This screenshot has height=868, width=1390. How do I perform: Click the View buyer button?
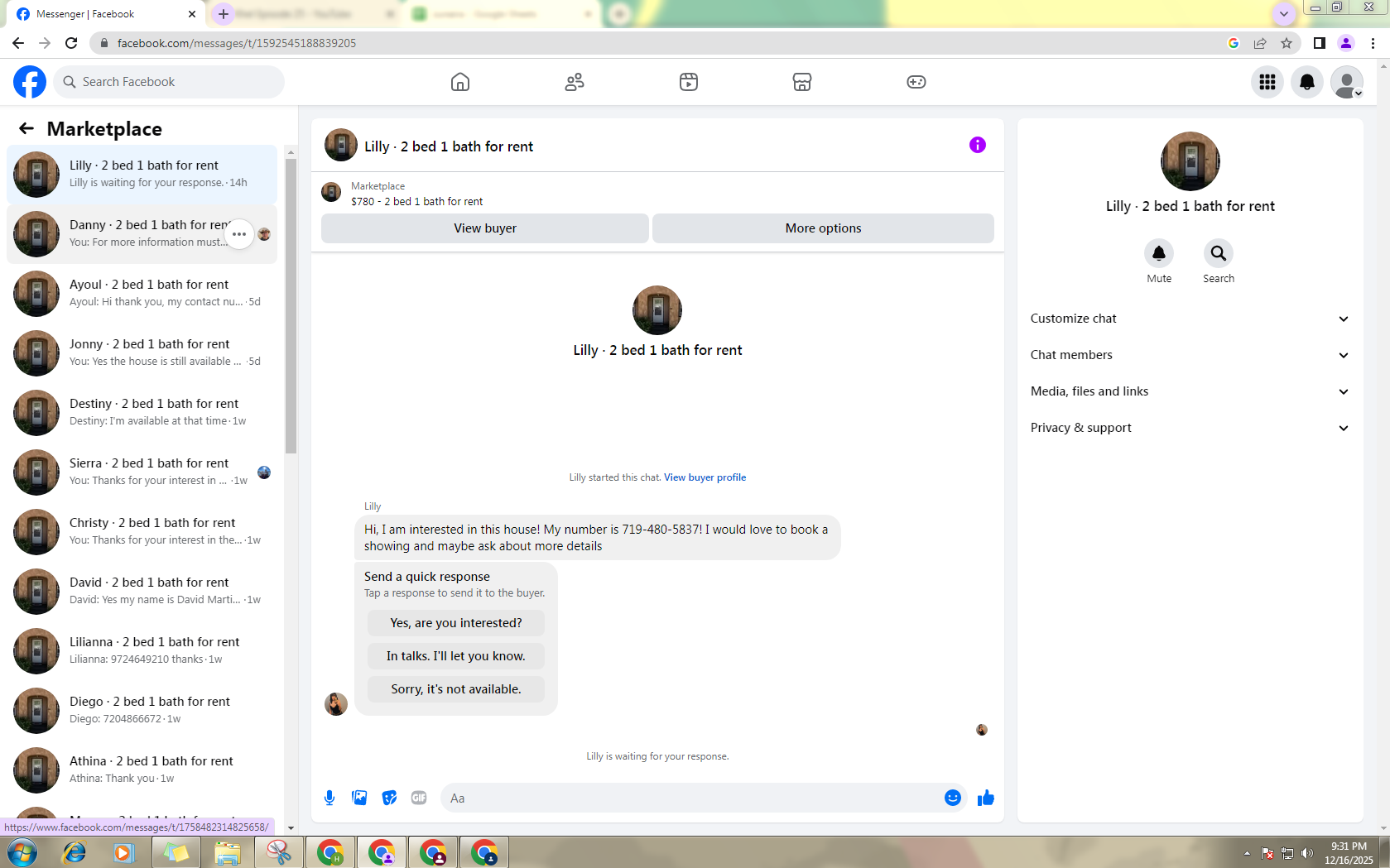pyautogui.click(x=485, y=228)
